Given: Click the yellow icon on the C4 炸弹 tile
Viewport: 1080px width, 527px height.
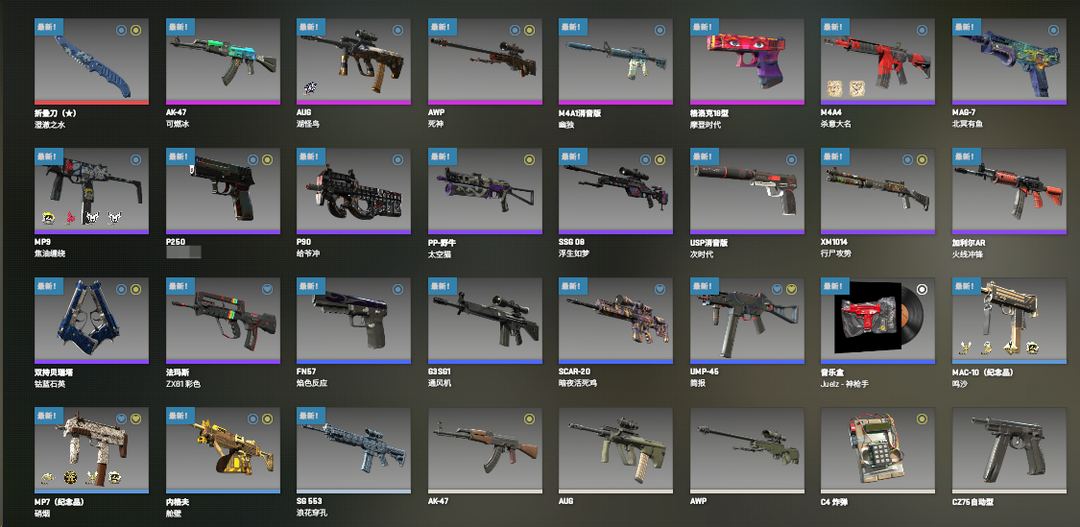Looking at the screenshot, I should pyautogui.click(x=922, y=419).
